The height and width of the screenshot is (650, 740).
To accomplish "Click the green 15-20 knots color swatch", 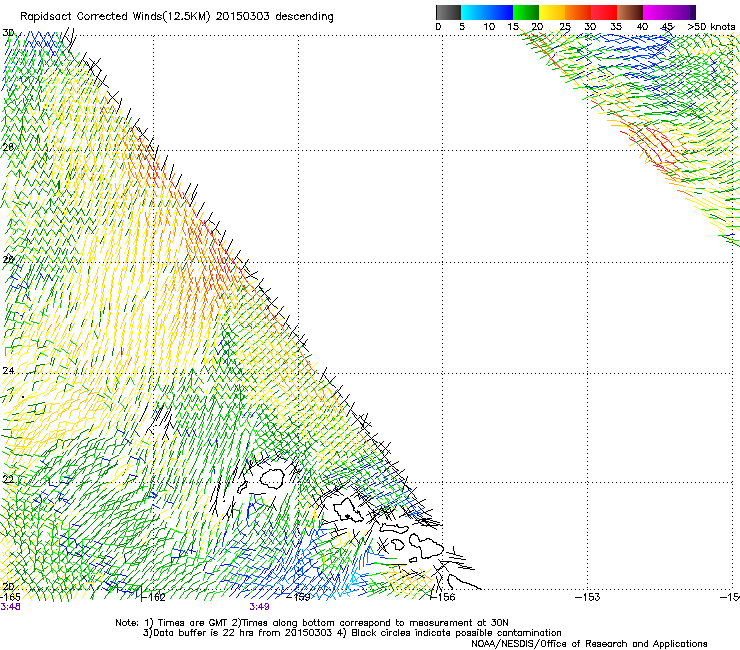I will pos(526,12).
